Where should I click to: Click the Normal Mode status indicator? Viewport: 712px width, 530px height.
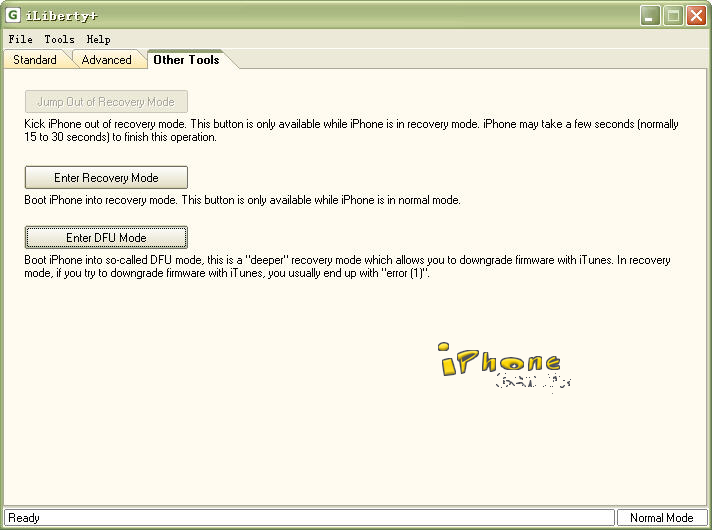tap(662, 518)
